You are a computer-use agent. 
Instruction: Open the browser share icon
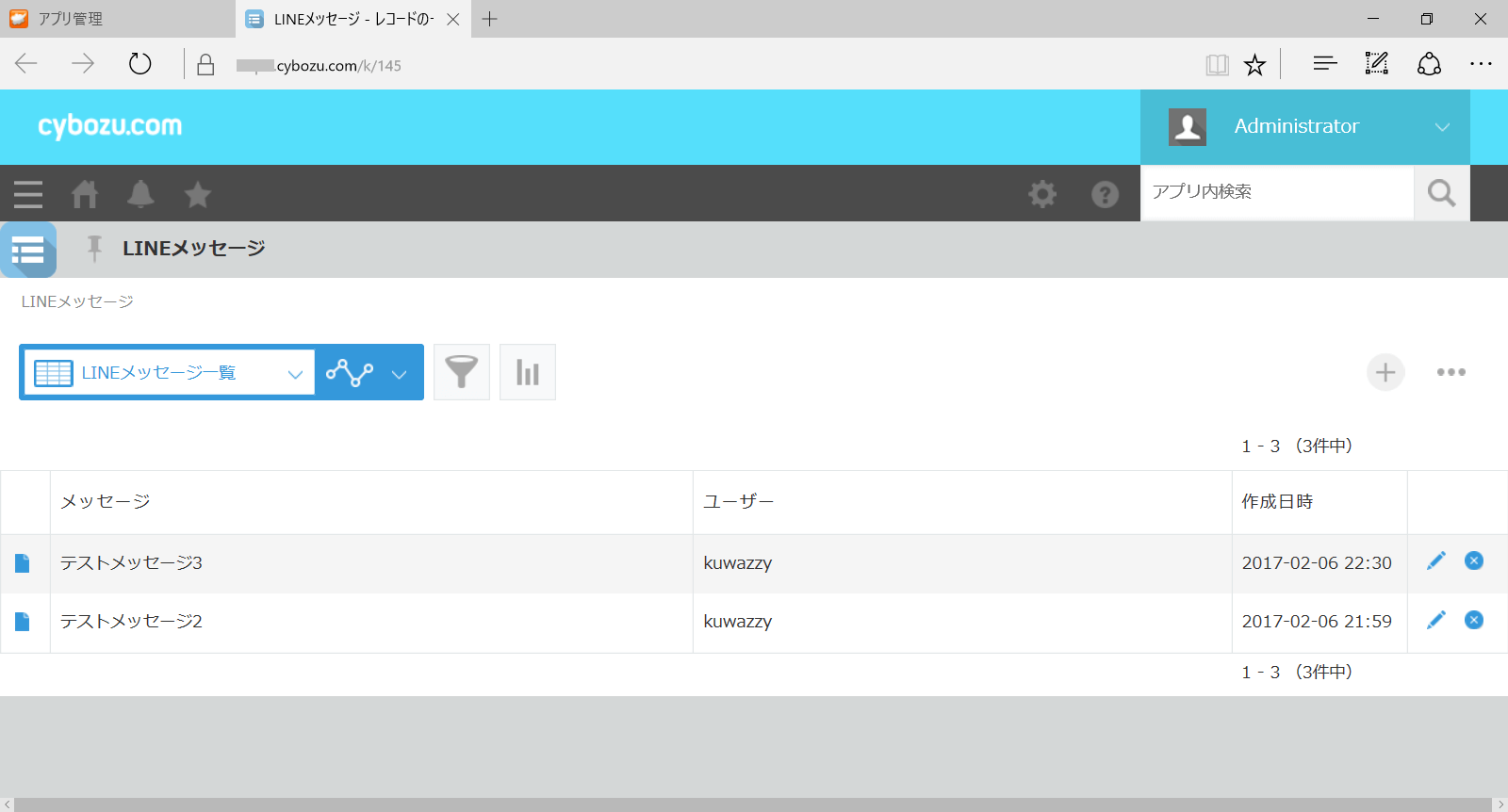click(x=1429, y=63)
